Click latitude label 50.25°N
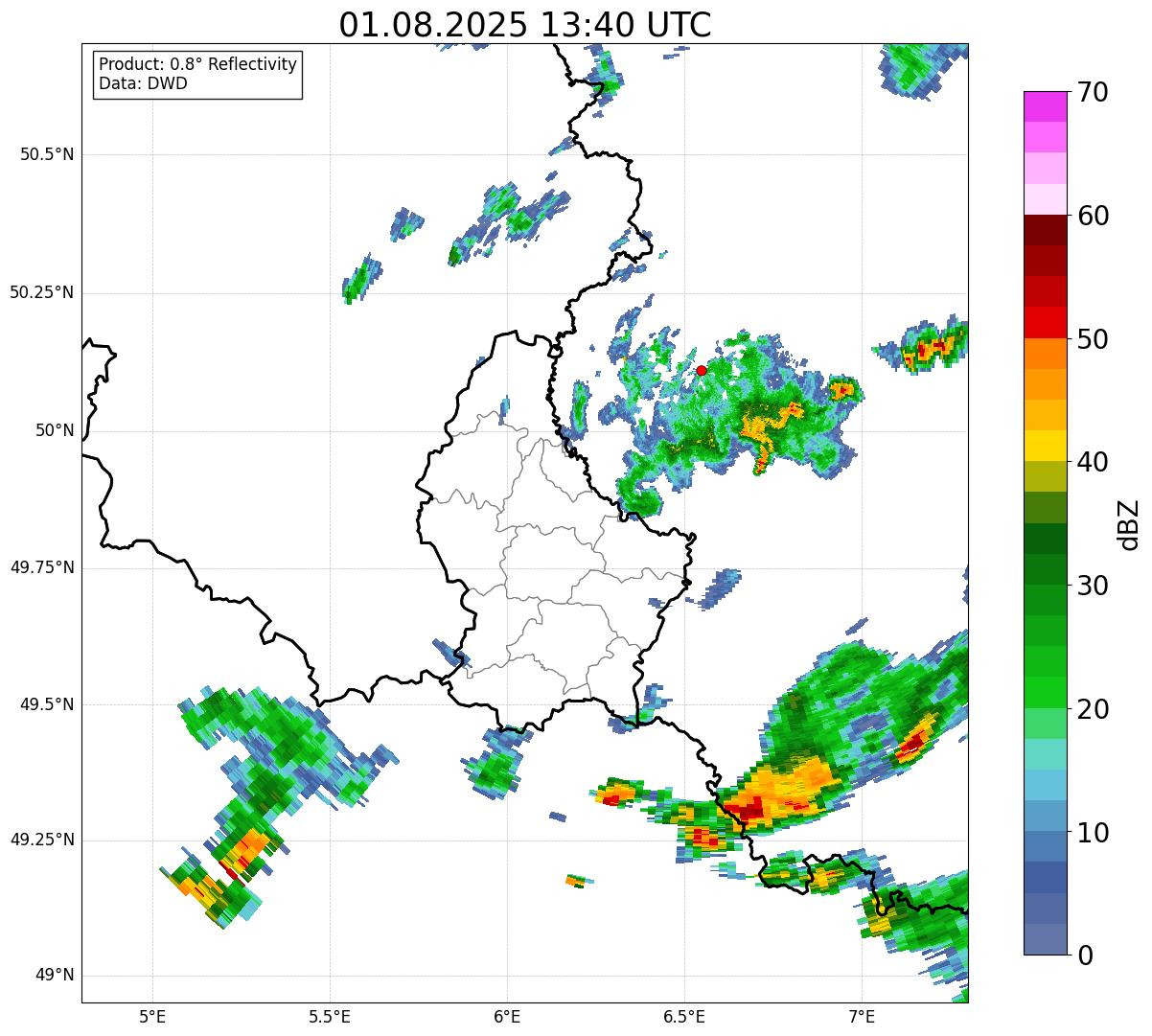The width and height of the screenshot is (1152, 1036). [x=41, y=292]
